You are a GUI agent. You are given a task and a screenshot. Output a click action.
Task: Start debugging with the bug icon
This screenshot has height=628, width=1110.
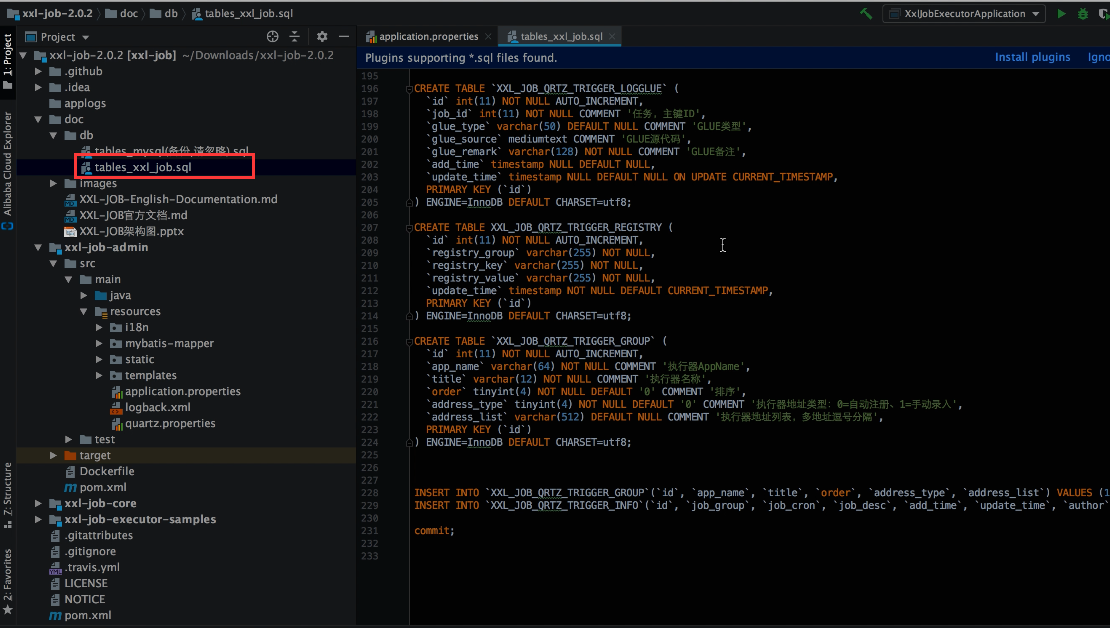click(x=1082, y=13)
